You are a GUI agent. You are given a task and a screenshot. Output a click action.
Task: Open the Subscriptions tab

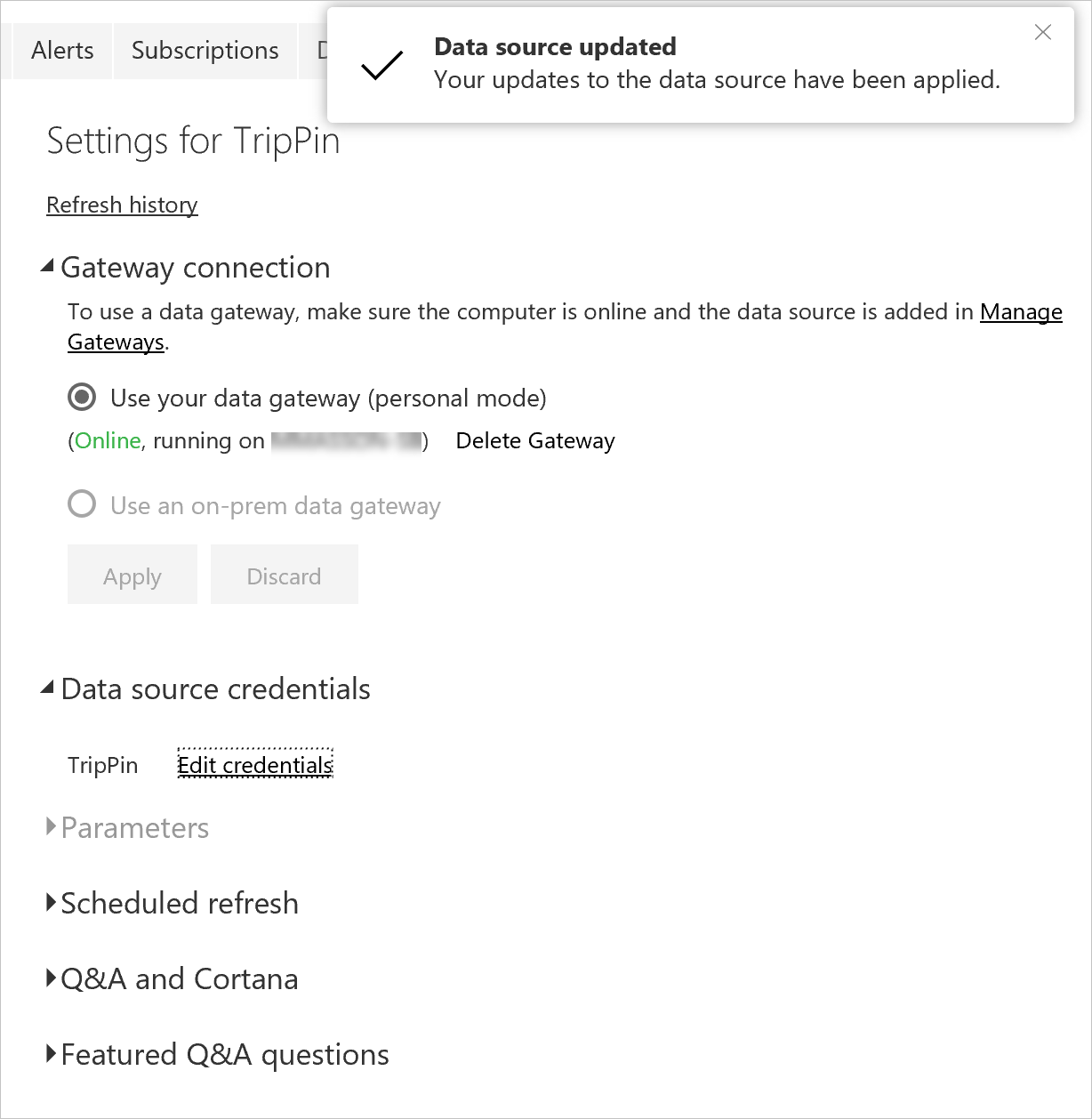tap(205, 51)
